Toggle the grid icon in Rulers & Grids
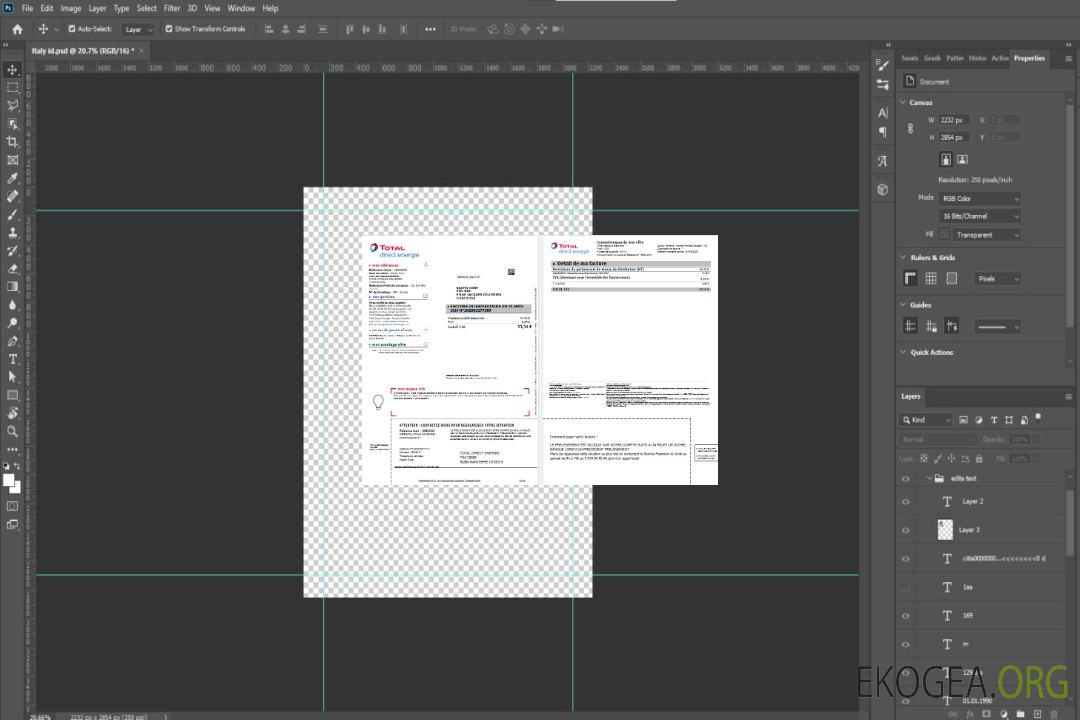Image resolution: width=1080 pixels, height=720 pixels. (x=931, y=279)
